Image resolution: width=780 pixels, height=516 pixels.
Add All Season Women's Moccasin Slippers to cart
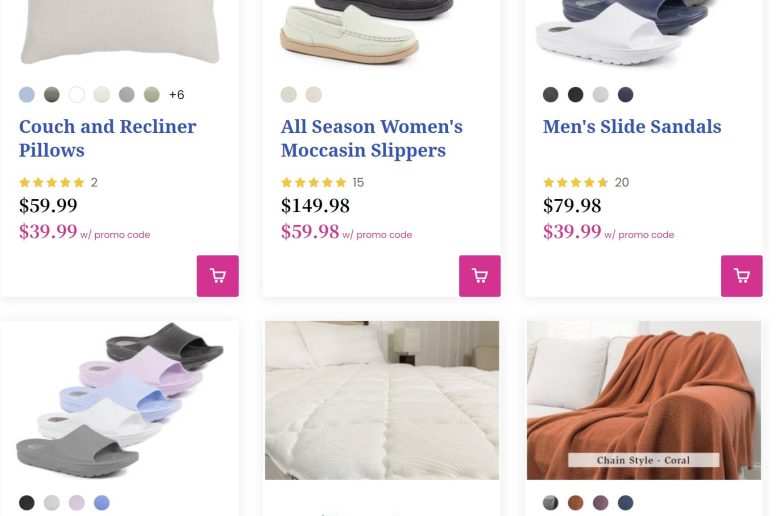pos(479,276)
